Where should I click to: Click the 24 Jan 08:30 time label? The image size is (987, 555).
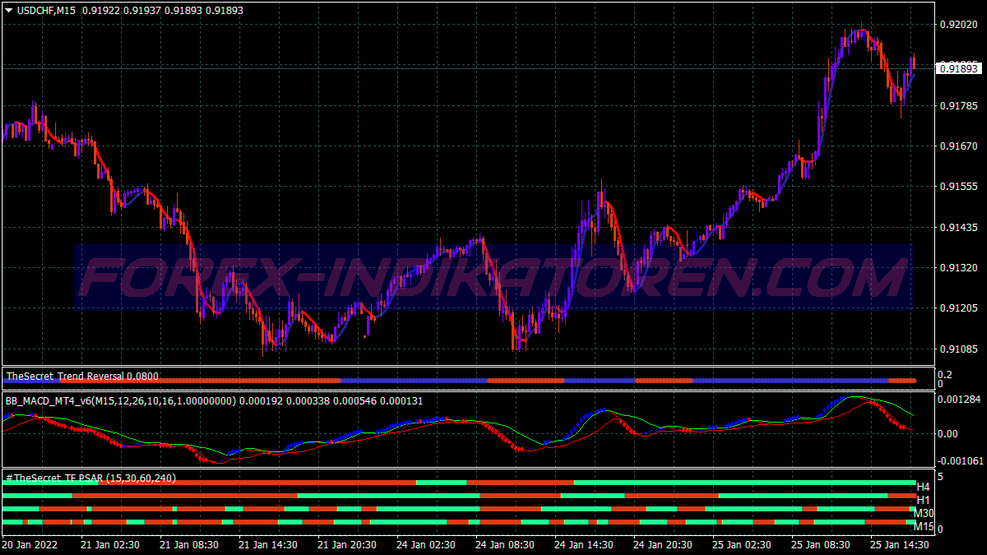click(x=505, y=545)
